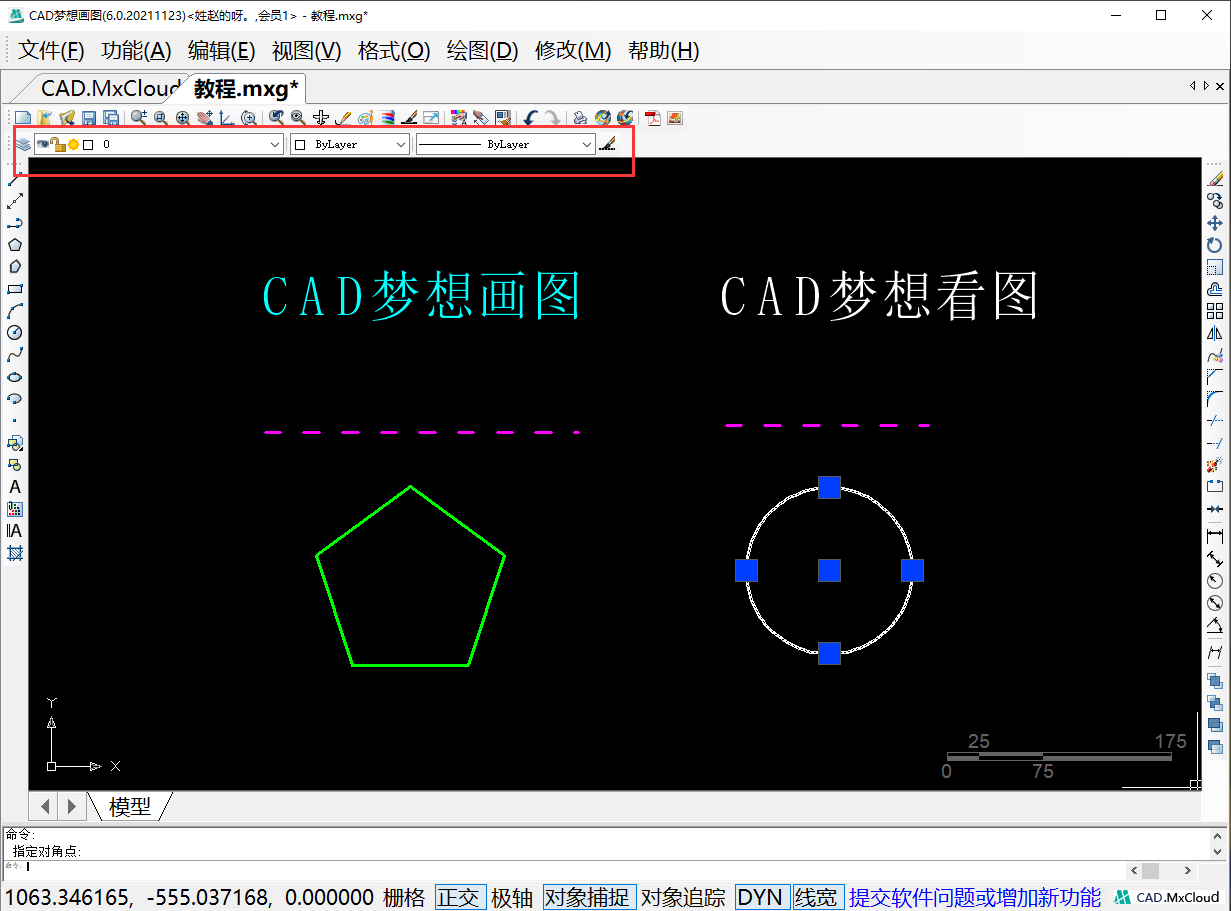The image size is (1231, 911).
Task: Open the 视图(V) menu
Action: [307, 51]
